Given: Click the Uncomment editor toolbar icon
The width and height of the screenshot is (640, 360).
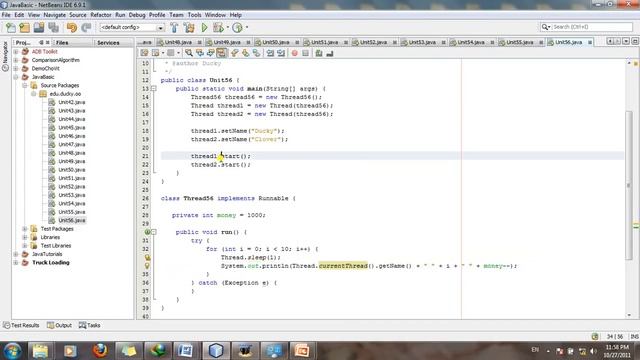Looking at the screenshot, I should point(330,53).
